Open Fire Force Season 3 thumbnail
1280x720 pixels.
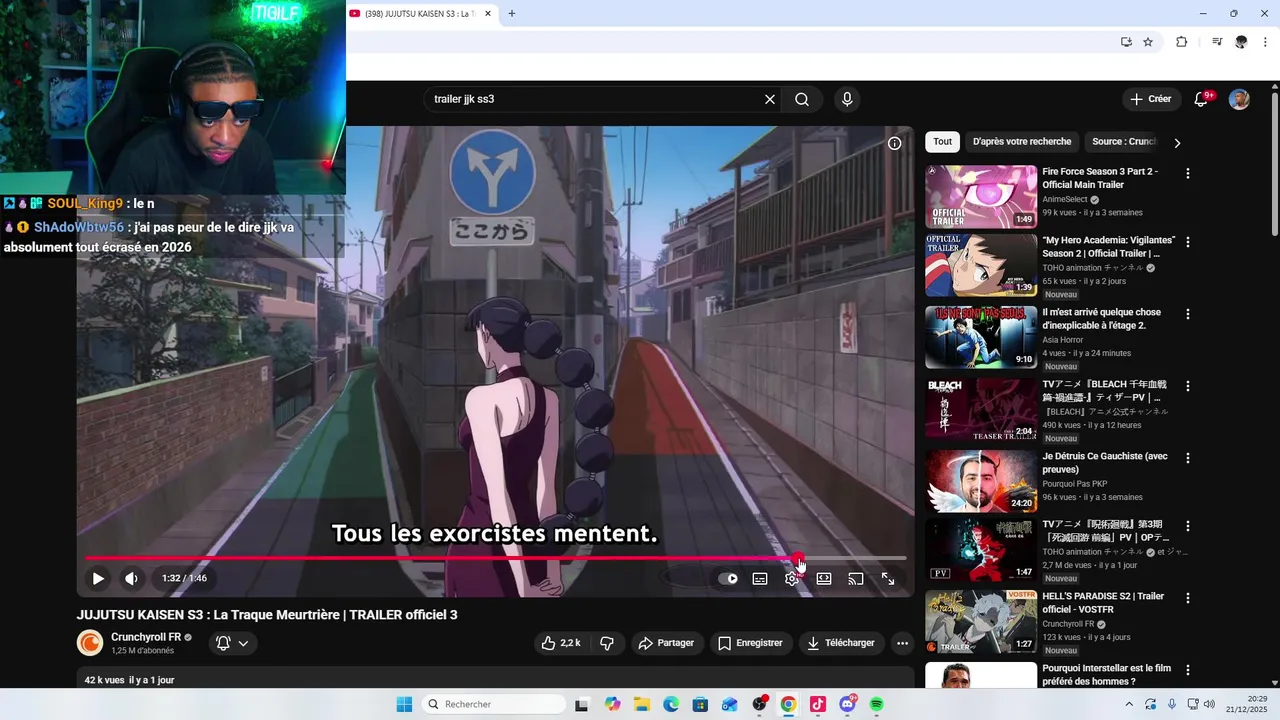981,197
